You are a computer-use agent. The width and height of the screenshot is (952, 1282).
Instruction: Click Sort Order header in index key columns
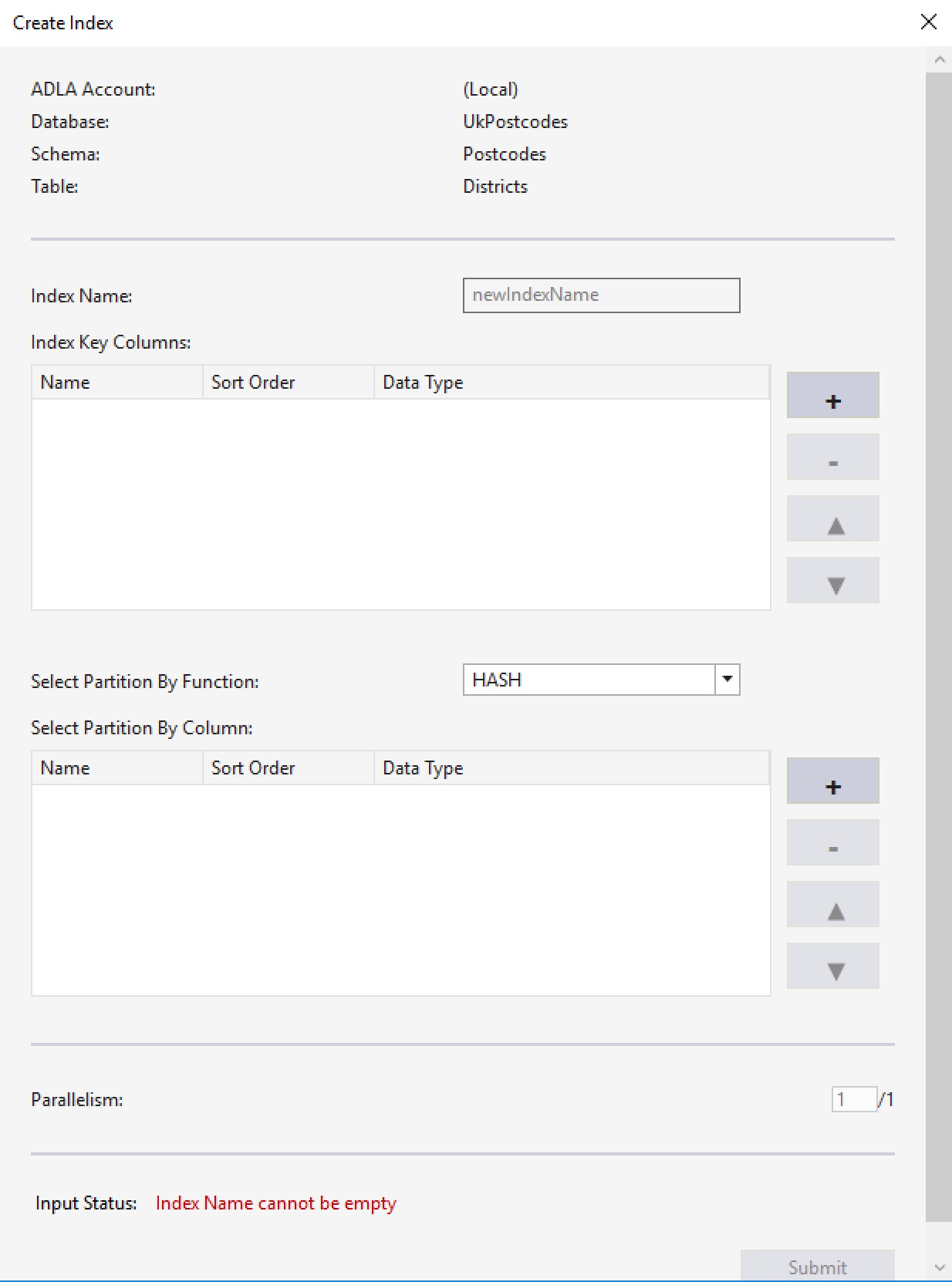287,383
